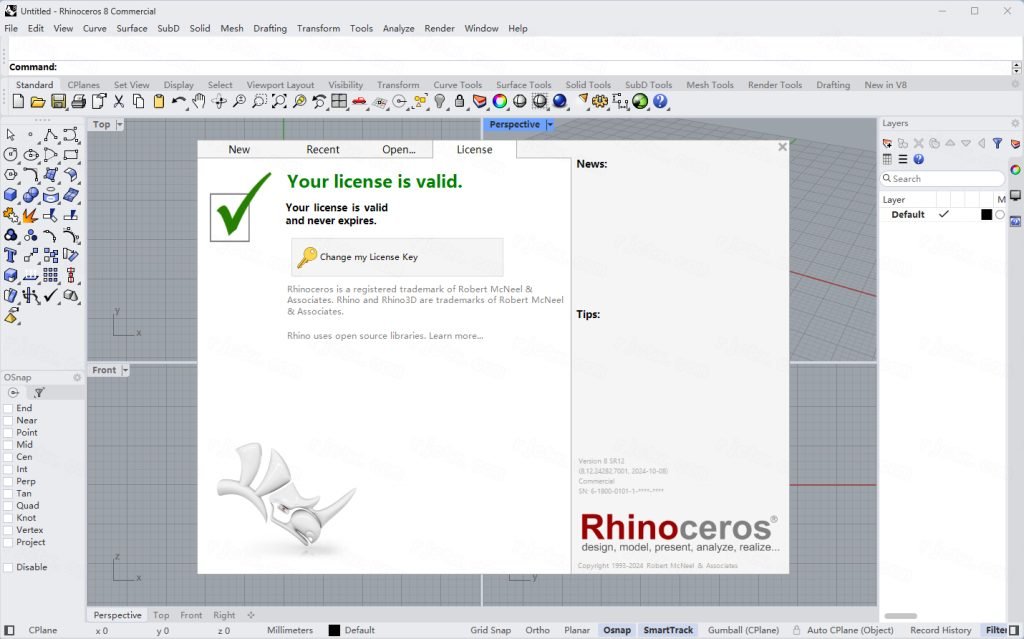Open the Analyze menu

click(x=398, y=28)
